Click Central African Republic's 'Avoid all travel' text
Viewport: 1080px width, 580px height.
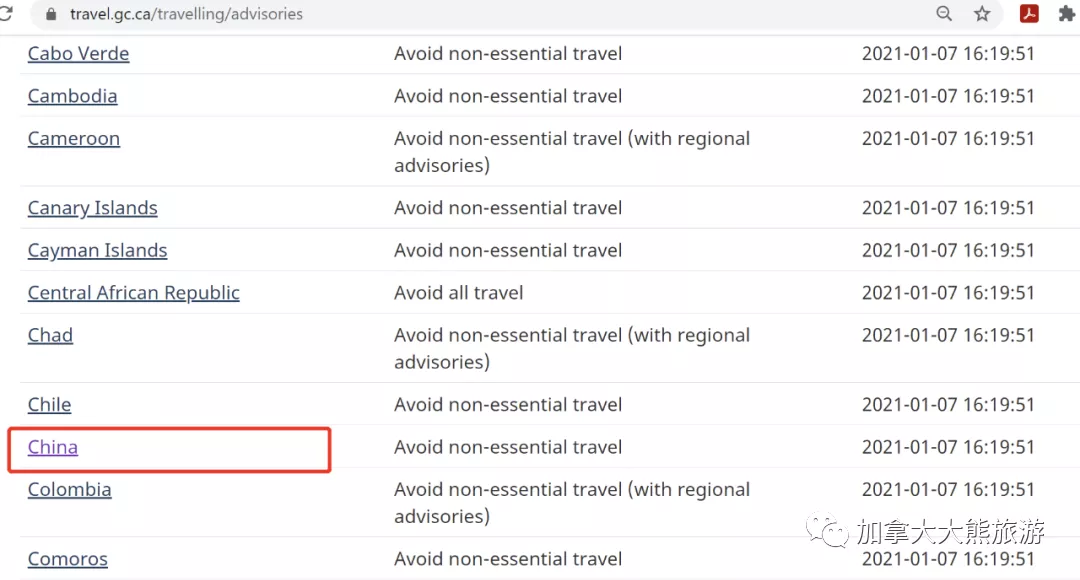pos(459,293)
